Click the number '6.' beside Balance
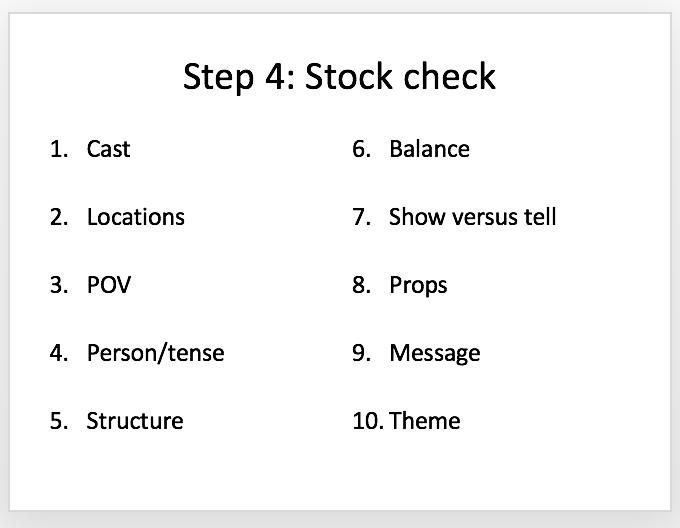The width and height of the screenshot is (680, 528). point(362,149)
